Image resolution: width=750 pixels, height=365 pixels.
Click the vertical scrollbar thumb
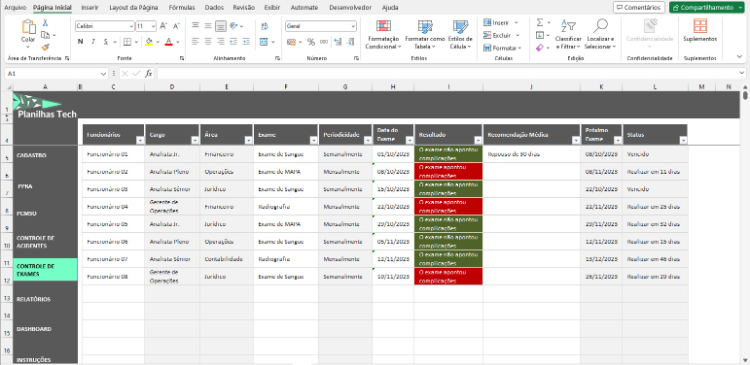pyautogui.click(x=745, y=95)
